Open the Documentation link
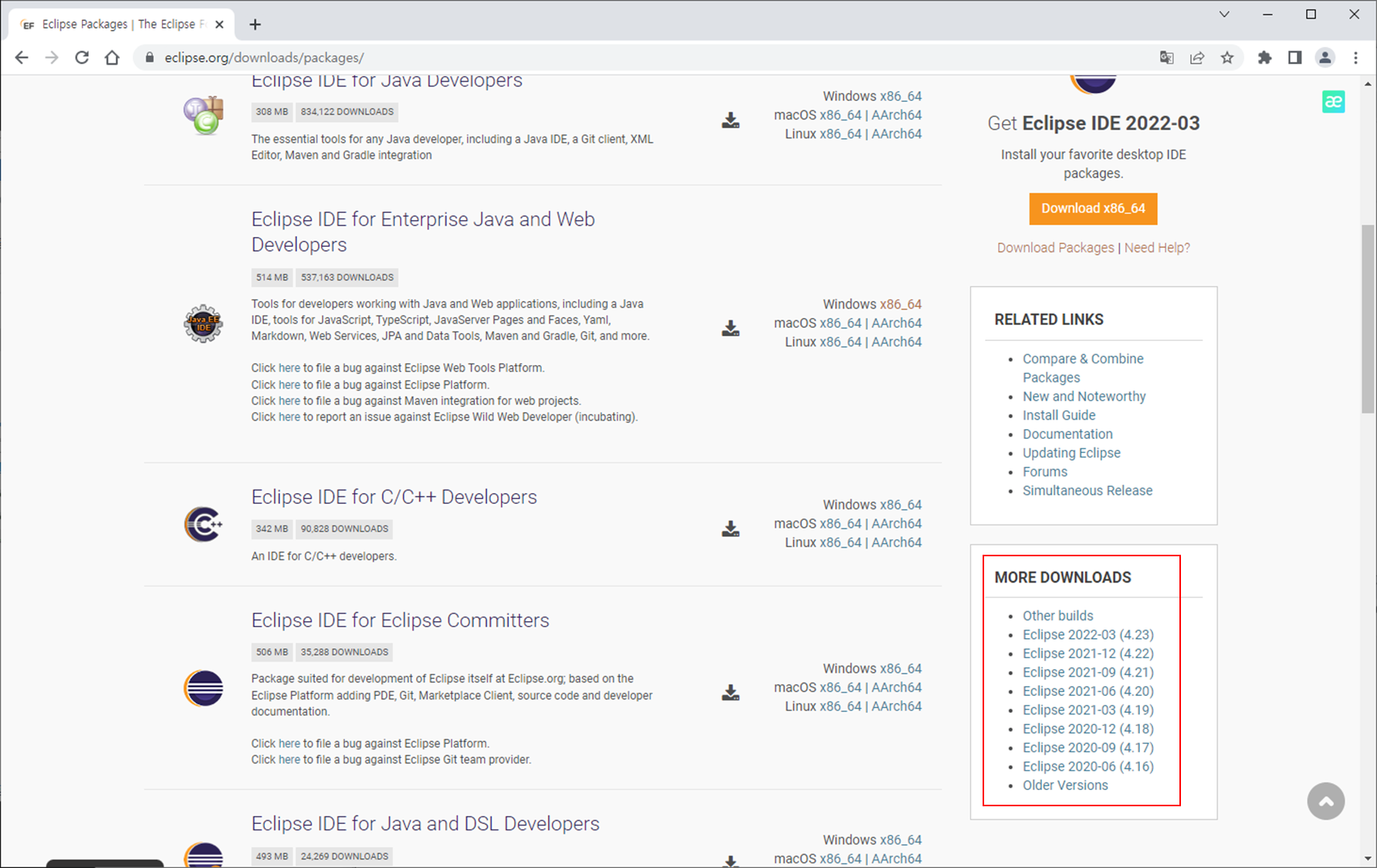This screenshot has height=868, width=1377. click(x=1067, y=434)
